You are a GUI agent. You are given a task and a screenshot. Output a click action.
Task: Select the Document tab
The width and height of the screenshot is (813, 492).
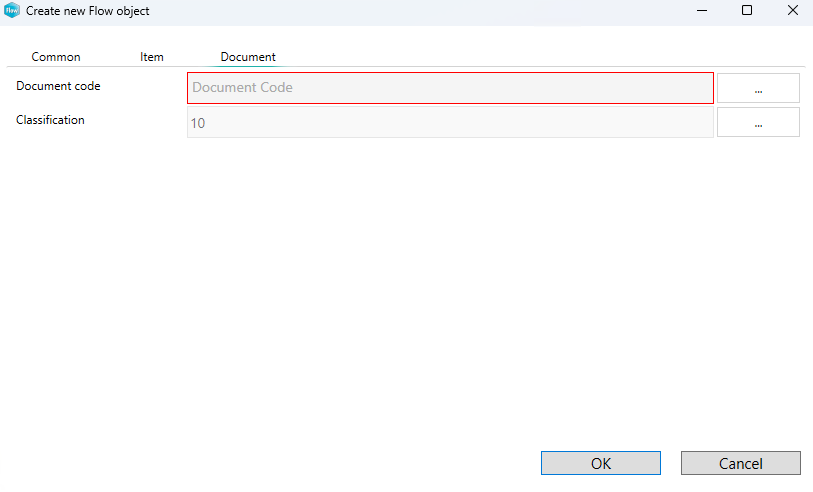[x=248, y=57]
